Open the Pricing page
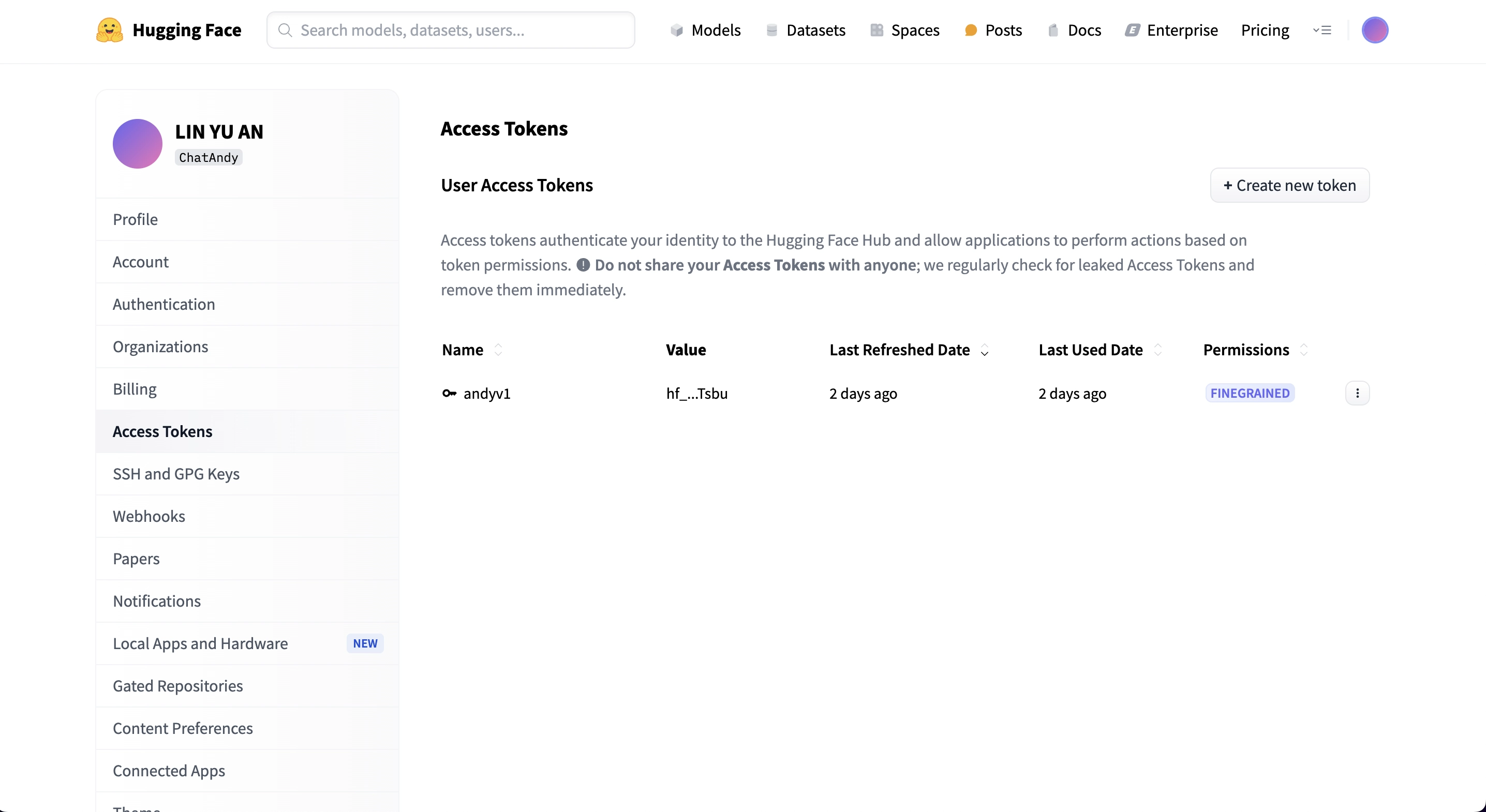1486x812 pixels. point(1265,30)
